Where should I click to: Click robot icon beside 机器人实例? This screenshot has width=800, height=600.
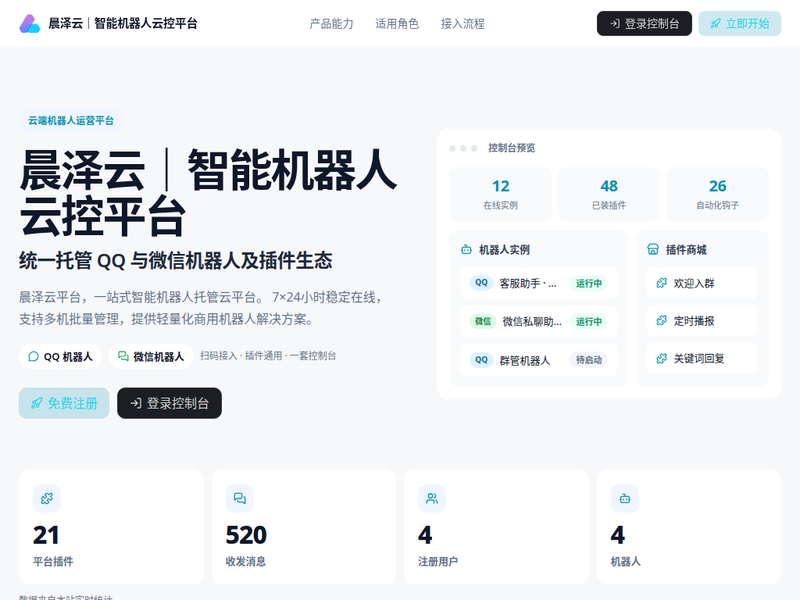(x=466, y=249)
